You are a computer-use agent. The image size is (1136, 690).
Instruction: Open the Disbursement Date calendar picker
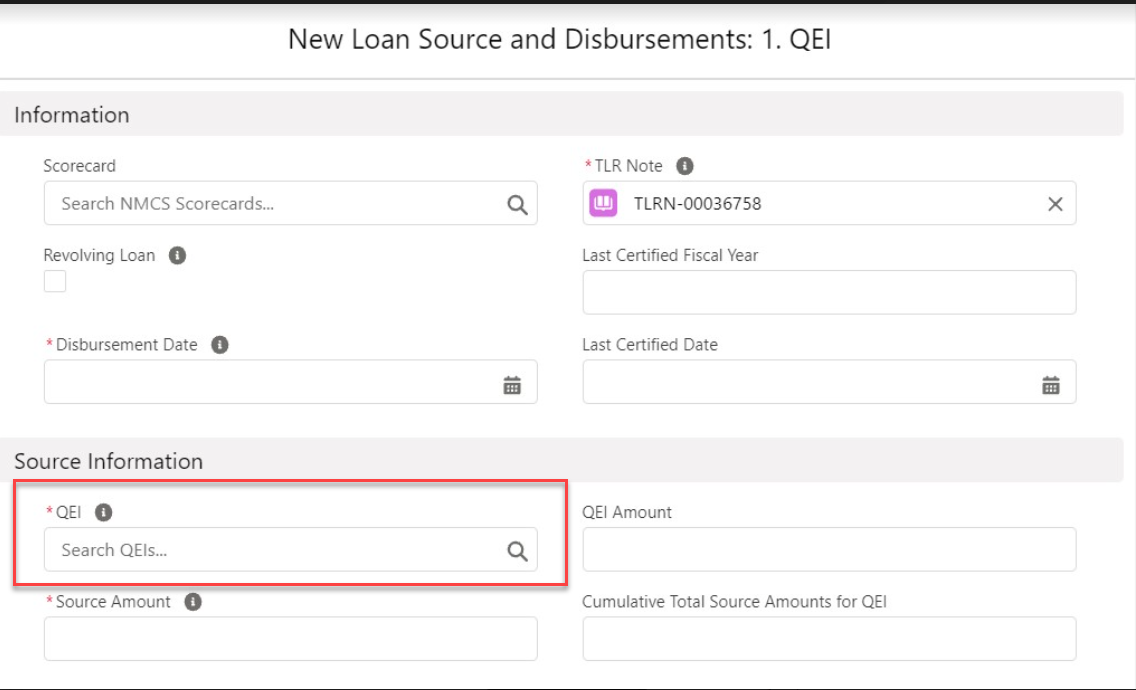click(512, 384)
